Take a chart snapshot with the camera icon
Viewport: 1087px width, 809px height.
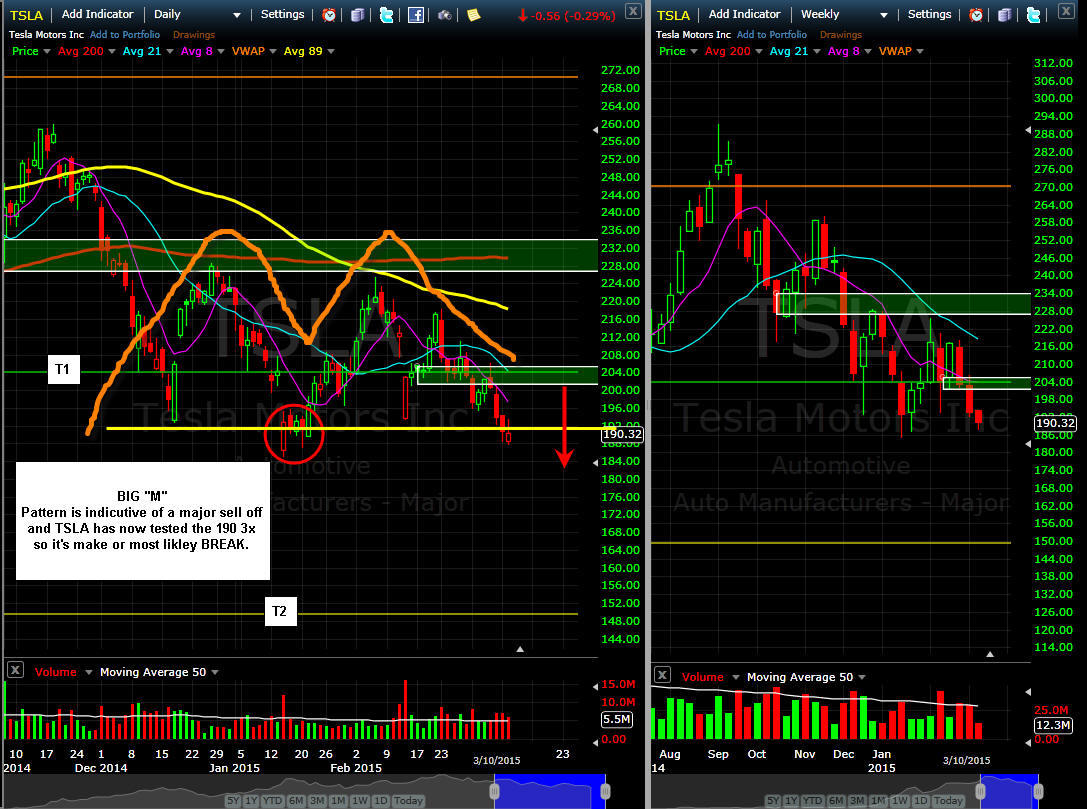pyautogui.click(x=443, y=15)
